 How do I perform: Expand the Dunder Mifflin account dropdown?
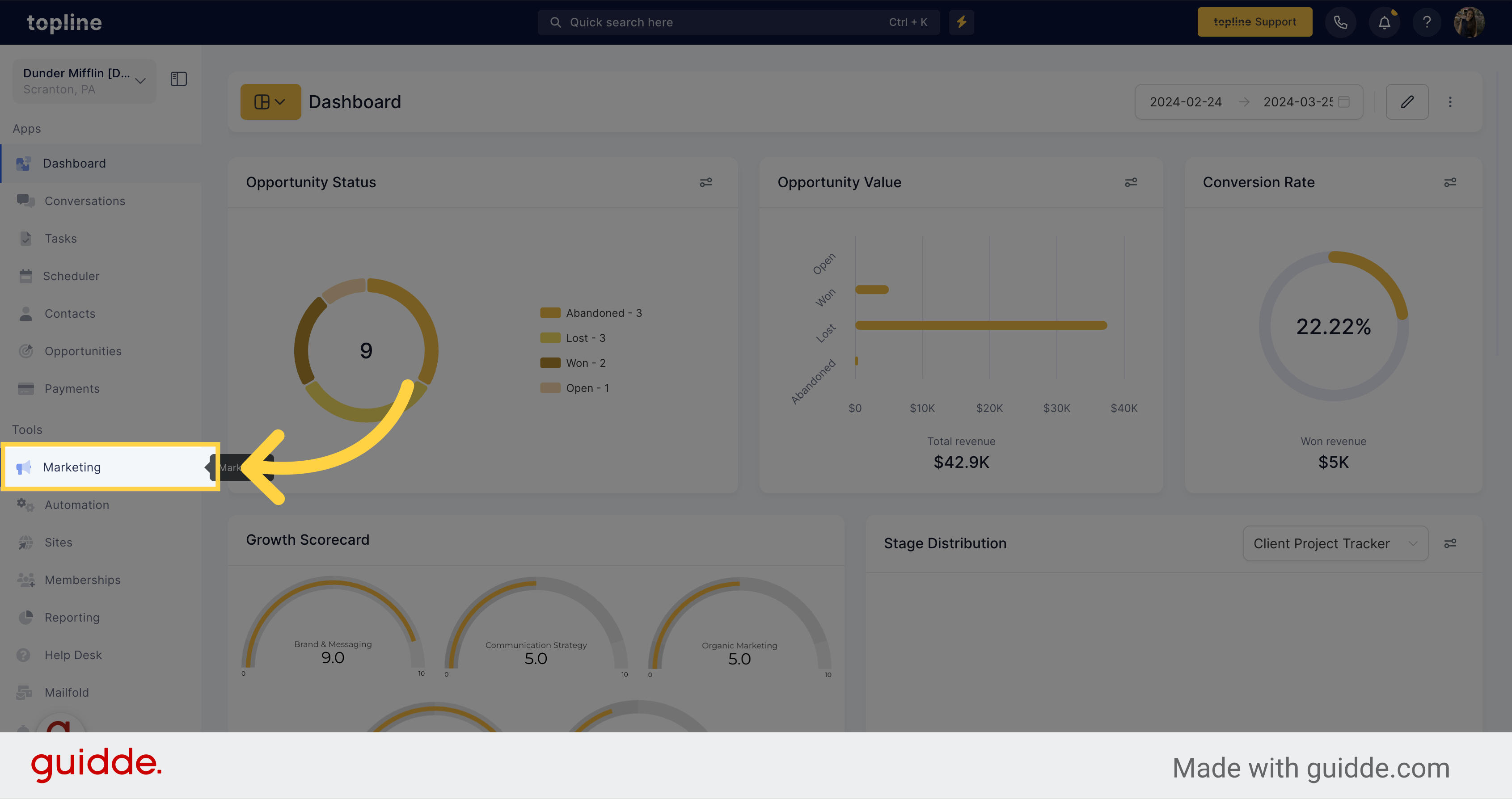pos(140,79)
